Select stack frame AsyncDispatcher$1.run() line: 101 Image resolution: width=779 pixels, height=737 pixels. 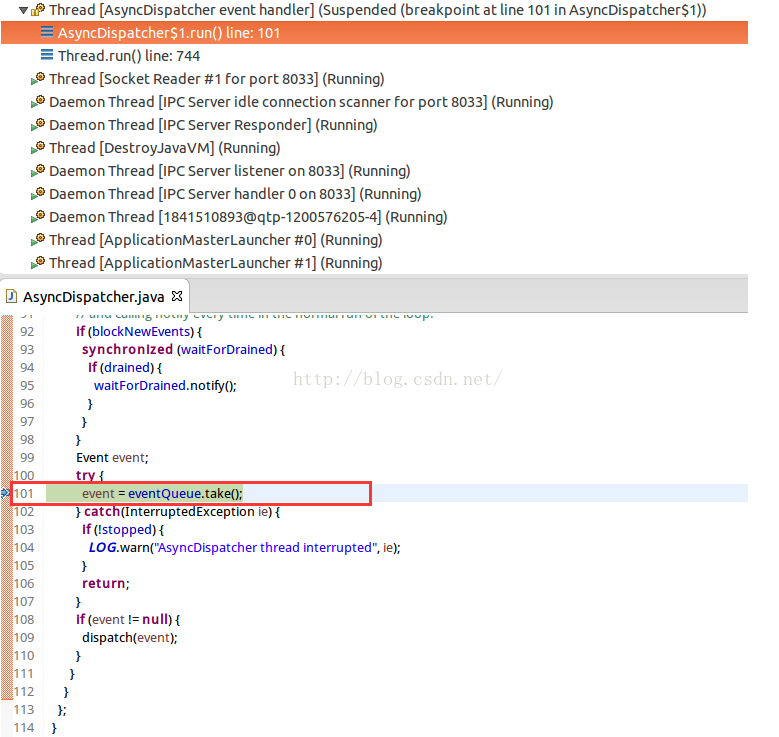coord(374,33)
